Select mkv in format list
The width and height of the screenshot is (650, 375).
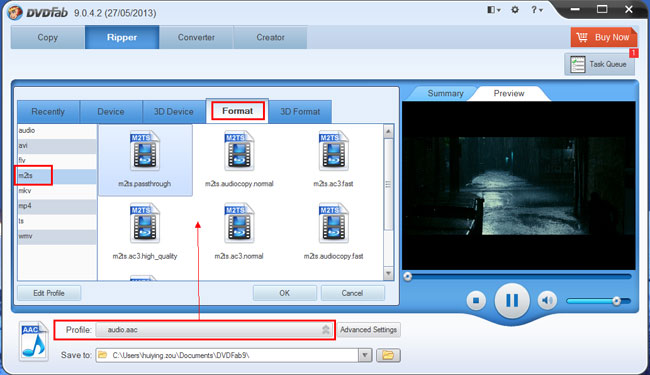point(57,191)
